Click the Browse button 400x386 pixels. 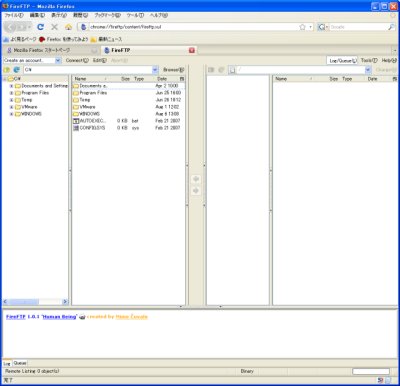(x=173, y=70)
